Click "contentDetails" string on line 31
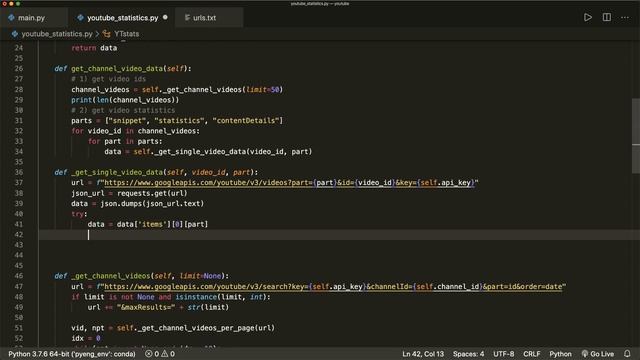The height and width of the screenshot is (360, 640). click(246, 121)
